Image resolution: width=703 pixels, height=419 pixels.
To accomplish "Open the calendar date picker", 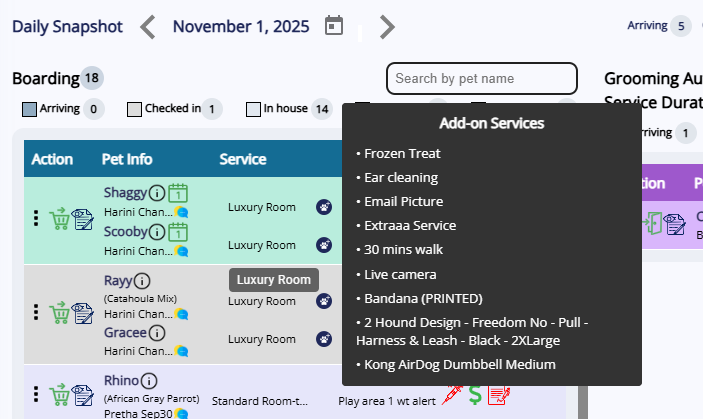I will pos(334,26).
